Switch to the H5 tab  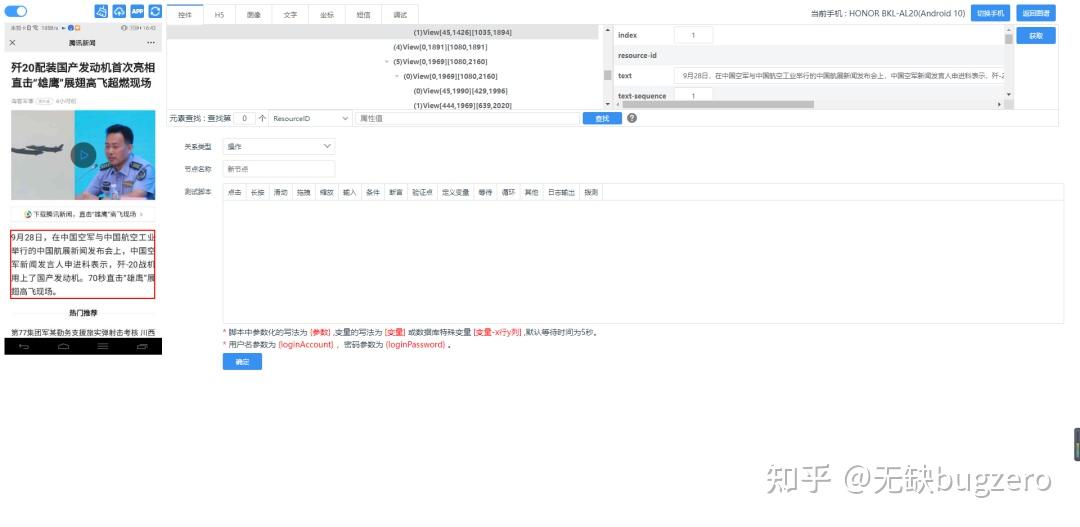tap(220, 14)
